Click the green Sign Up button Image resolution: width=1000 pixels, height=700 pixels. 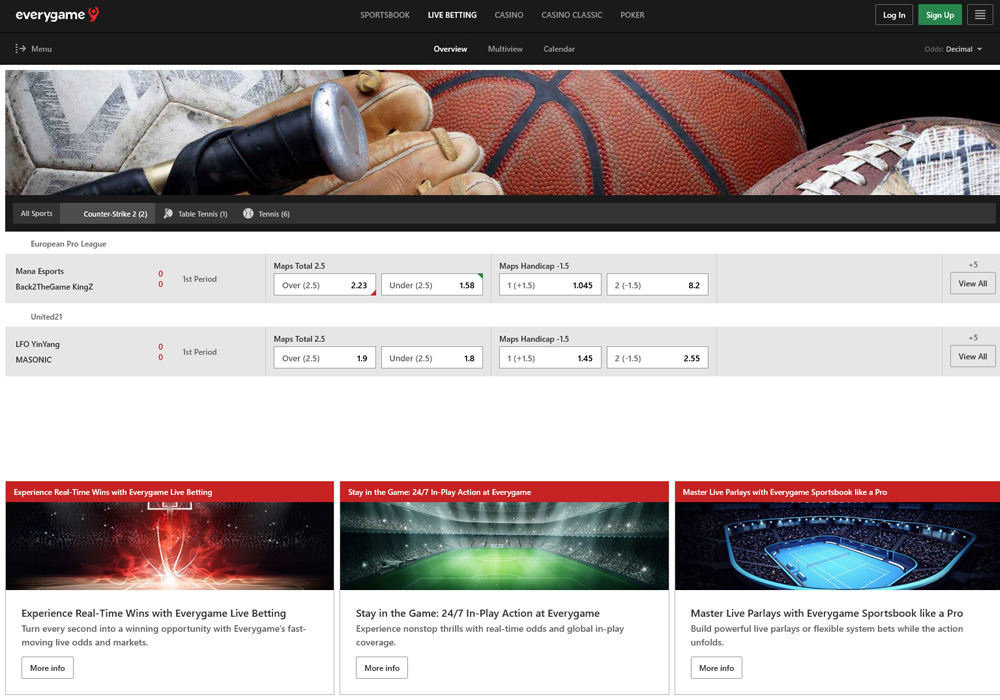coord(940,15)
